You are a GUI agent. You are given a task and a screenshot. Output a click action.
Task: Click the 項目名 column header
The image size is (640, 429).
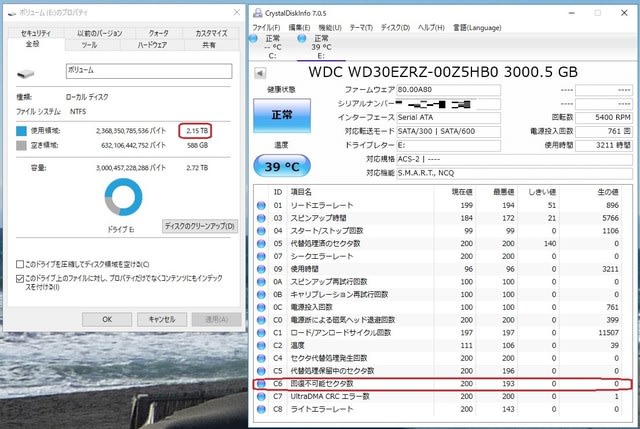(x=301, y=192)
